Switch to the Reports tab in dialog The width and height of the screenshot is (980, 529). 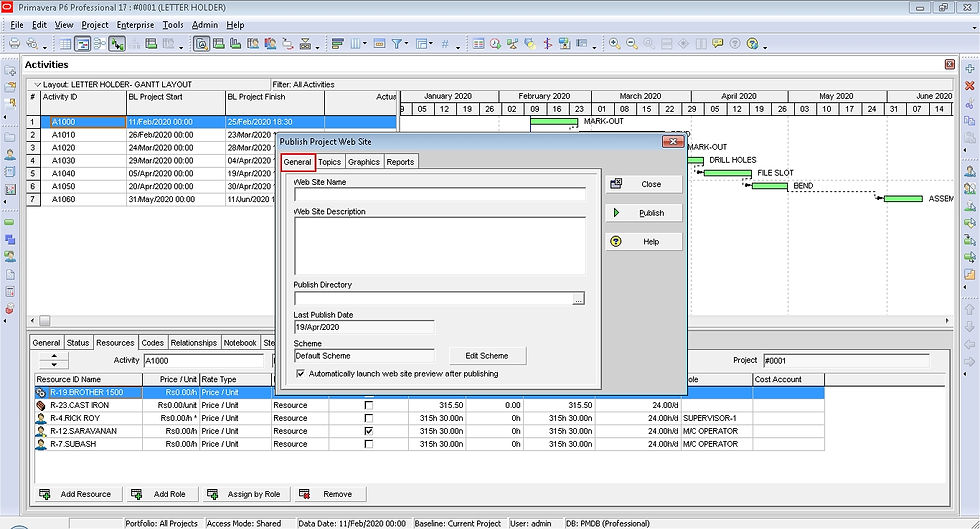(x=400, y=162)
